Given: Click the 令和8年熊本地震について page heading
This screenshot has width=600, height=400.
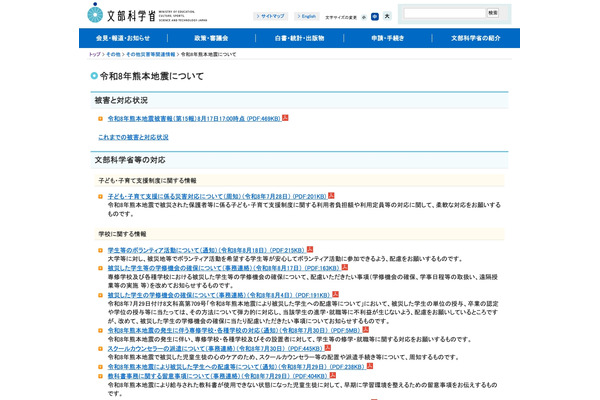Looking at the screenshot, I should 152,76.
